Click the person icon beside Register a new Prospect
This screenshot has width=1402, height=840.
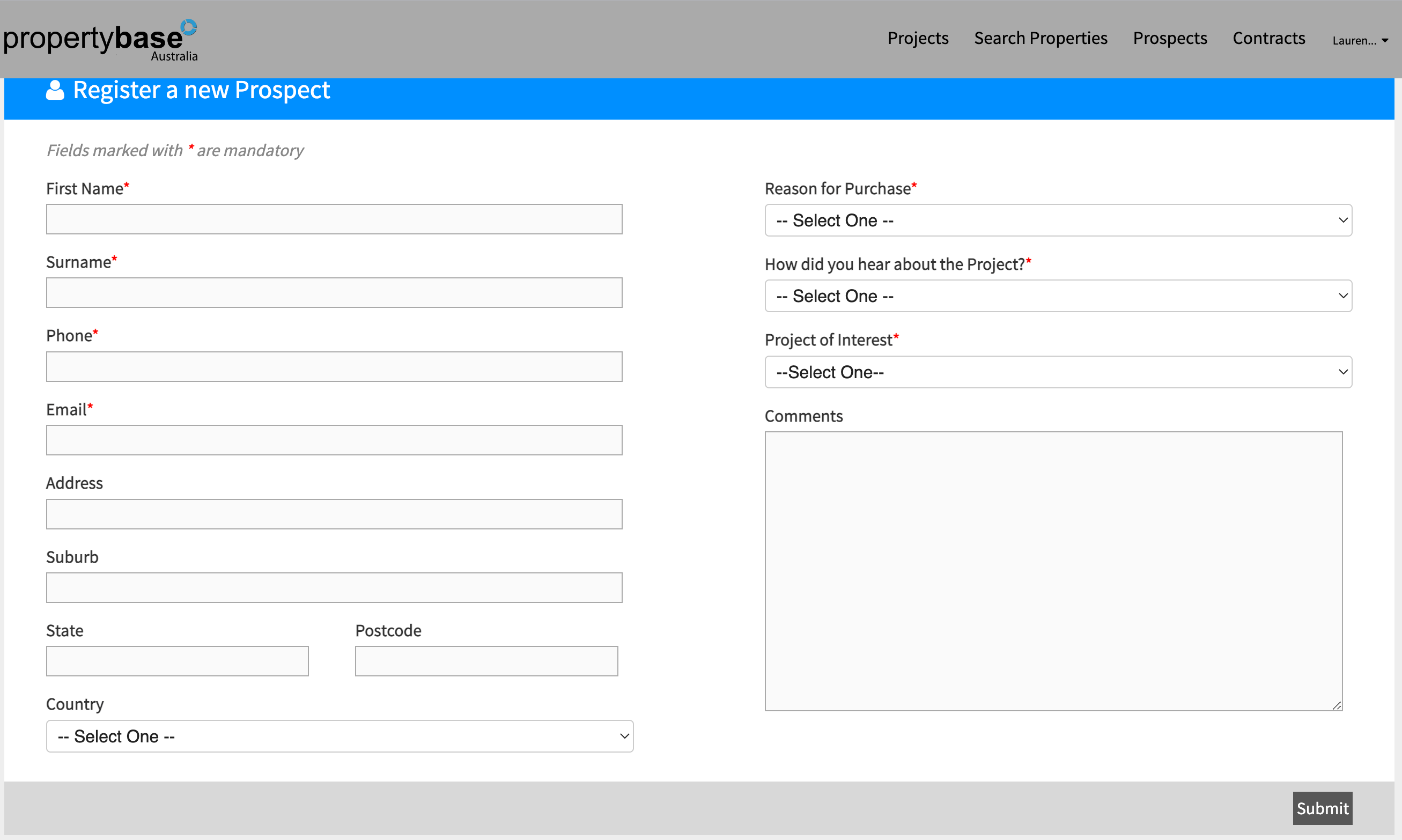pos(55,91)
